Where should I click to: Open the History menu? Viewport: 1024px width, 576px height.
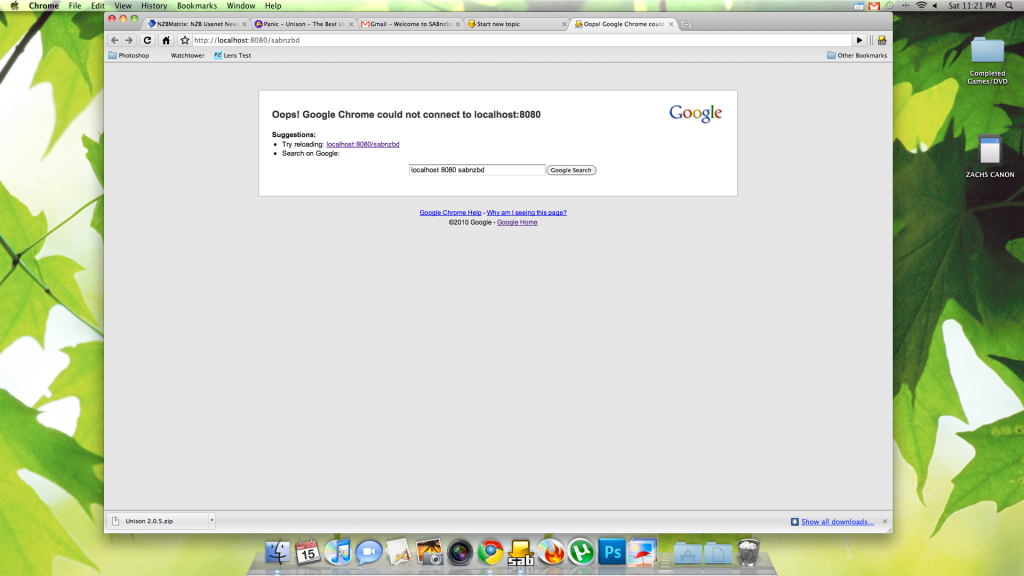[x=154, y=6]
